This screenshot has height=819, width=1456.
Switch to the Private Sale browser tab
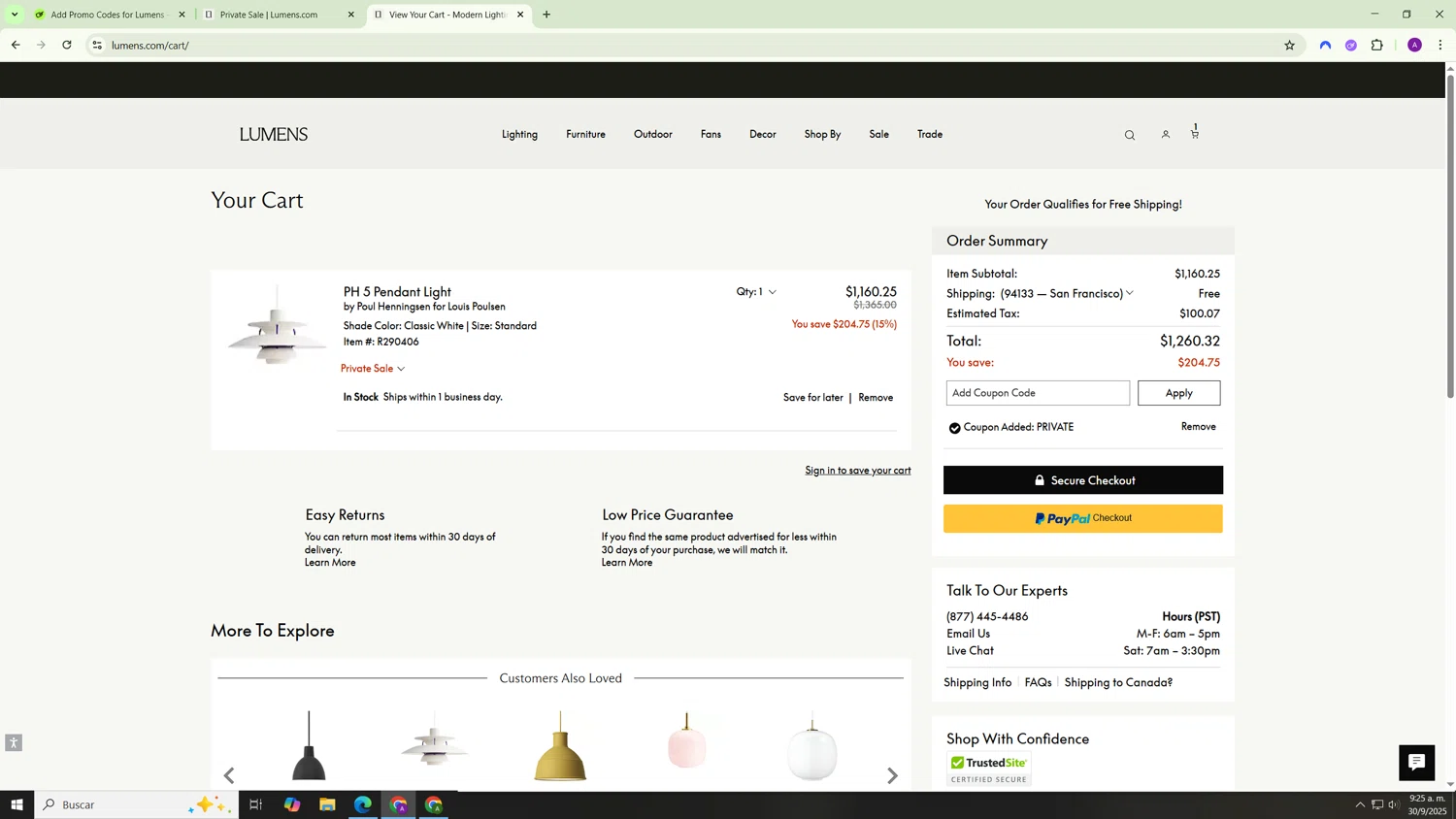(277, 15)
